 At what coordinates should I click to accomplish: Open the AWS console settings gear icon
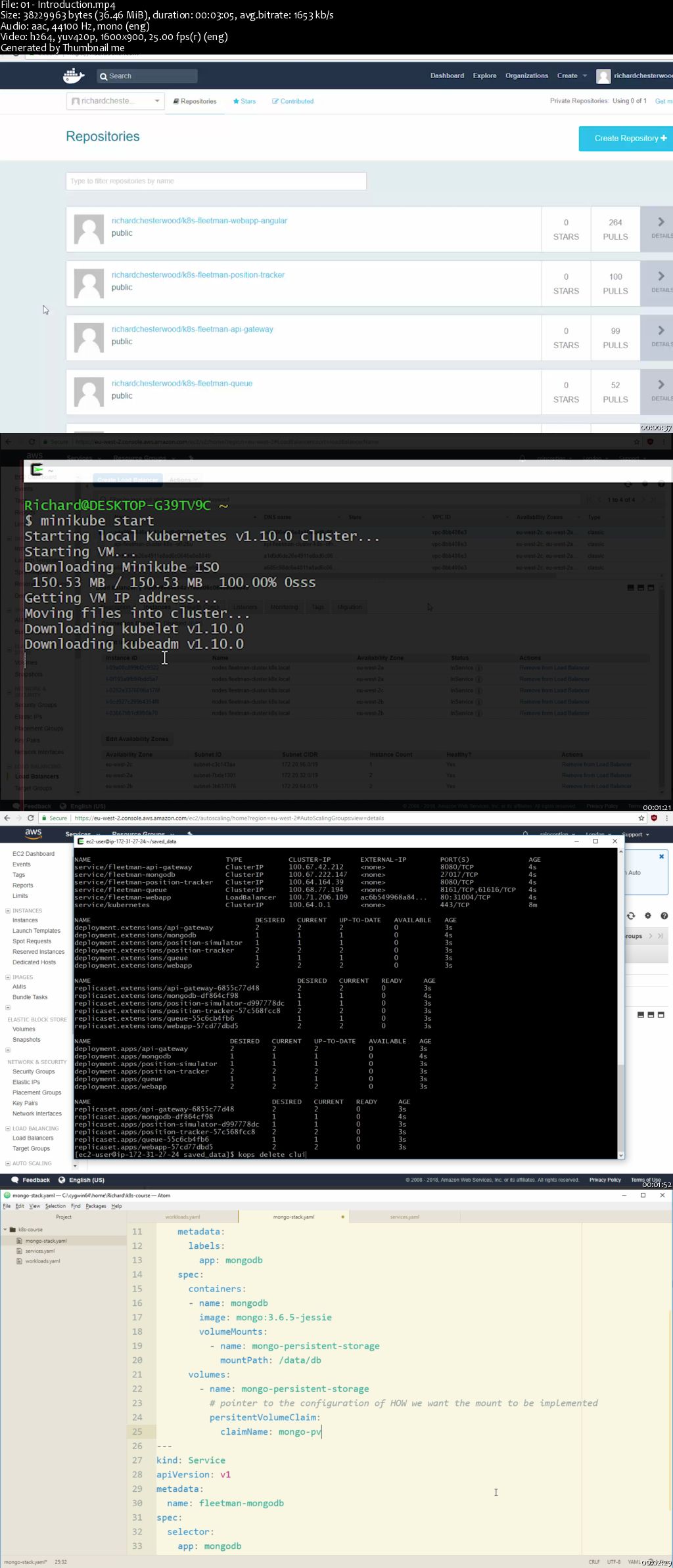tap(647, 916)
